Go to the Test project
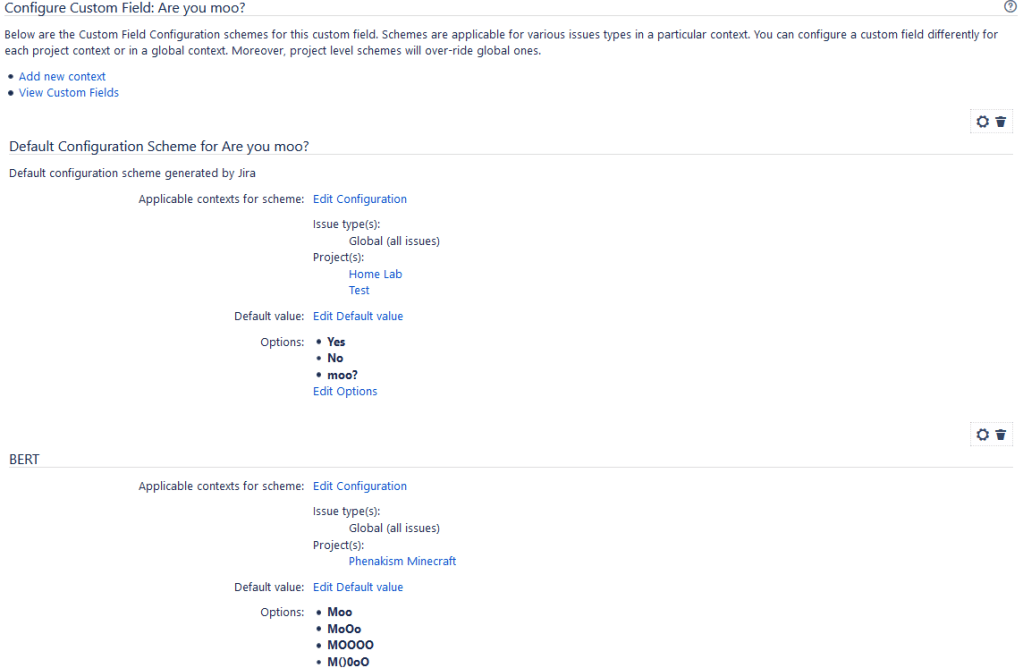 (359, 290)
